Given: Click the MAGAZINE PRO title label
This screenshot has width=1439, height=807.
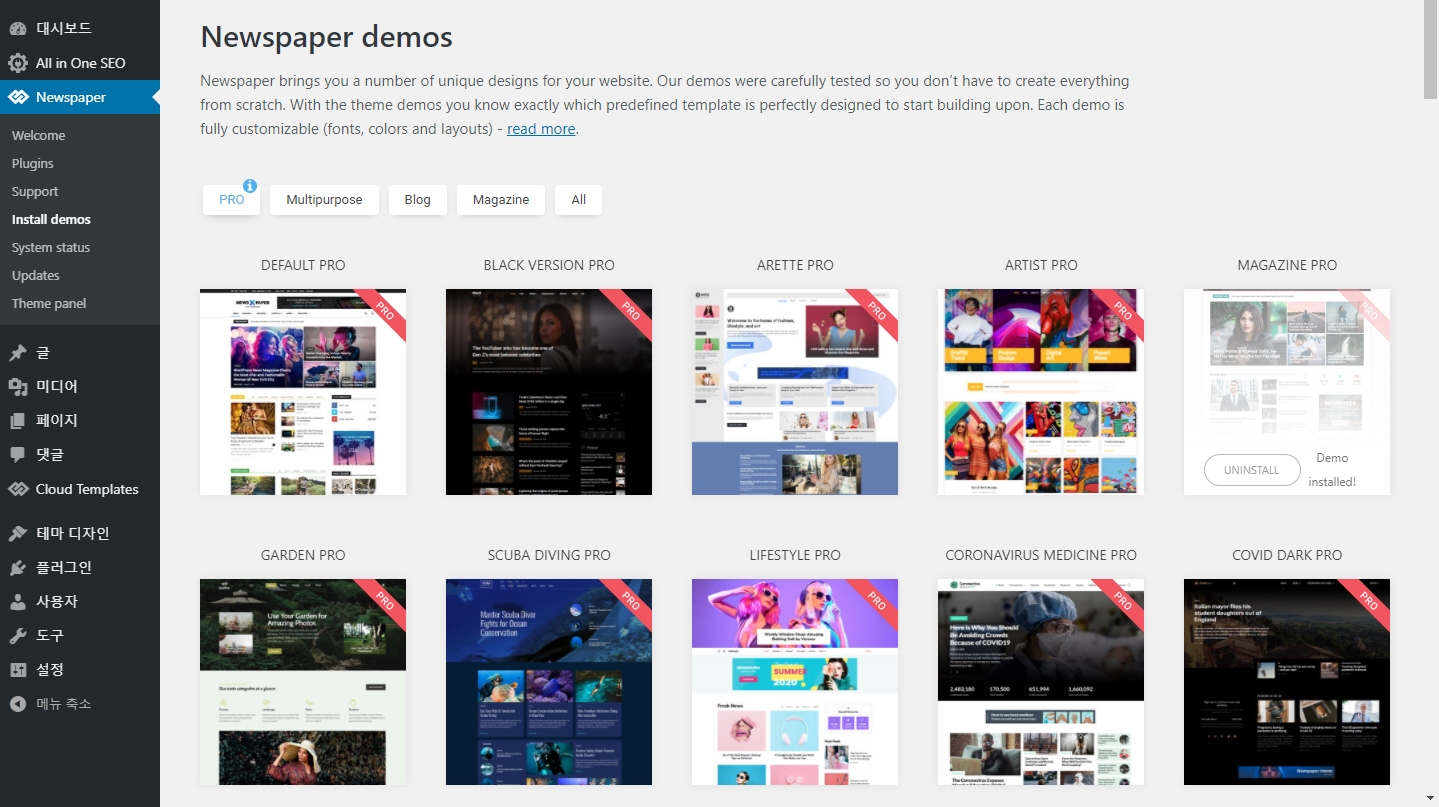Looking at the screenshot, I should pos(1287,265).
